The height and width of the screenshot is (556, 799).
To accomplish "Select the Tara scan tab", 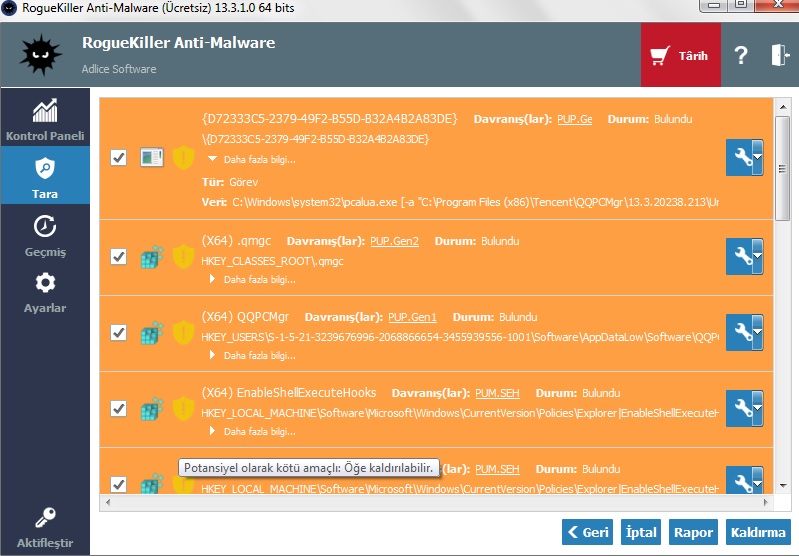I will tap(45, 175).
